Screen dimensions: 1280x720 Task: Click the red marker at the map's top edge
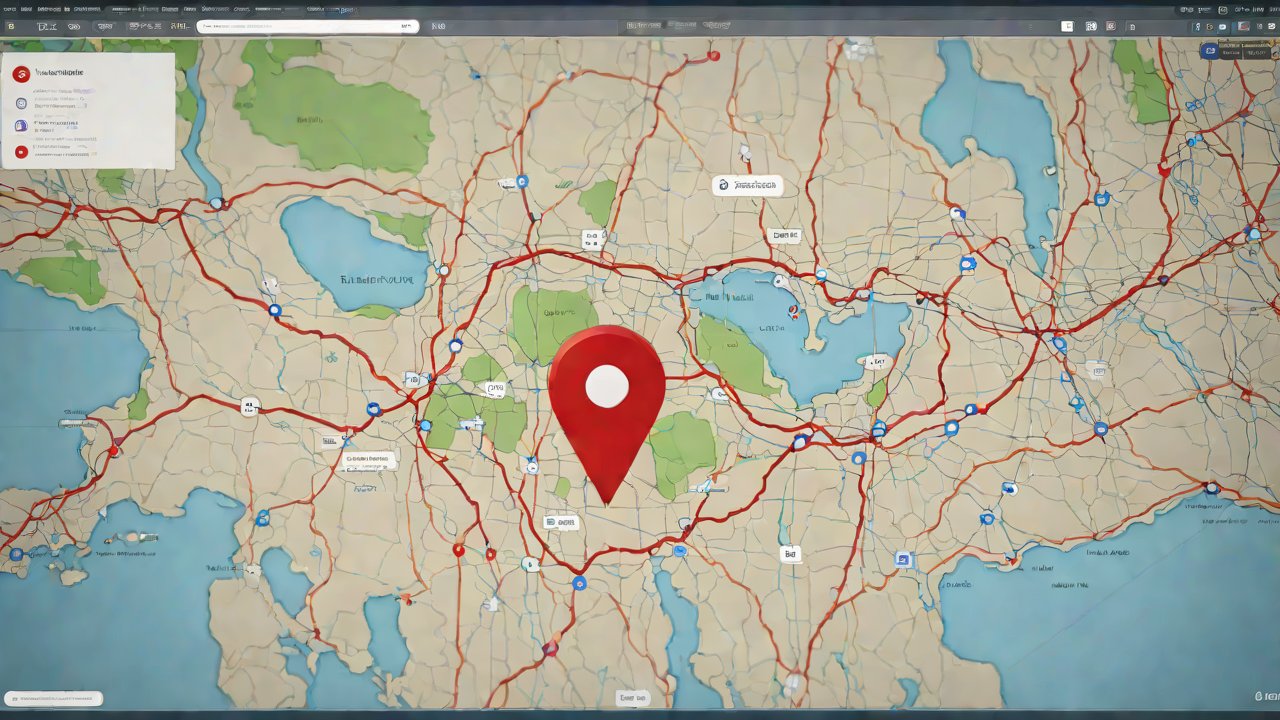coord(713,57)
